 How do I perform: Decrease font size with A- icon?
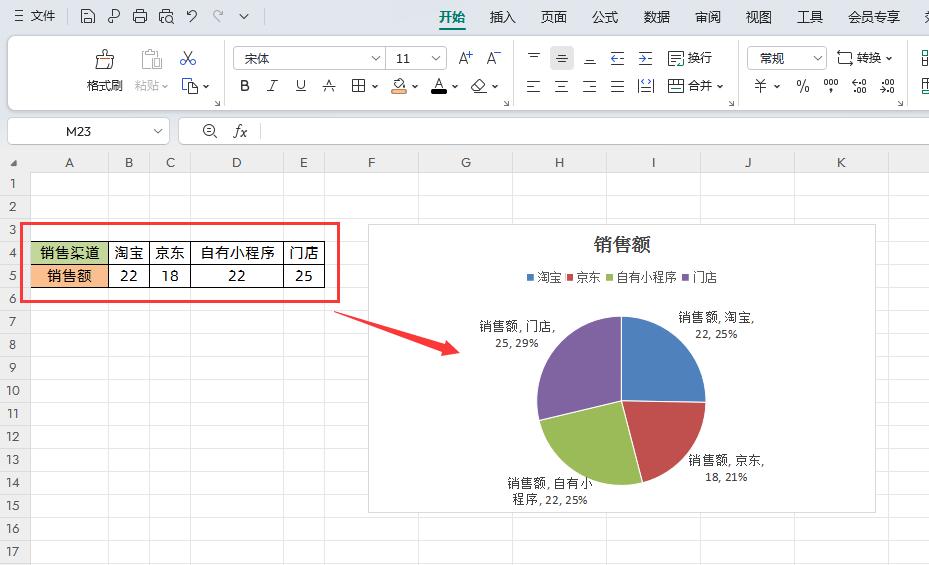click(493, 58)
